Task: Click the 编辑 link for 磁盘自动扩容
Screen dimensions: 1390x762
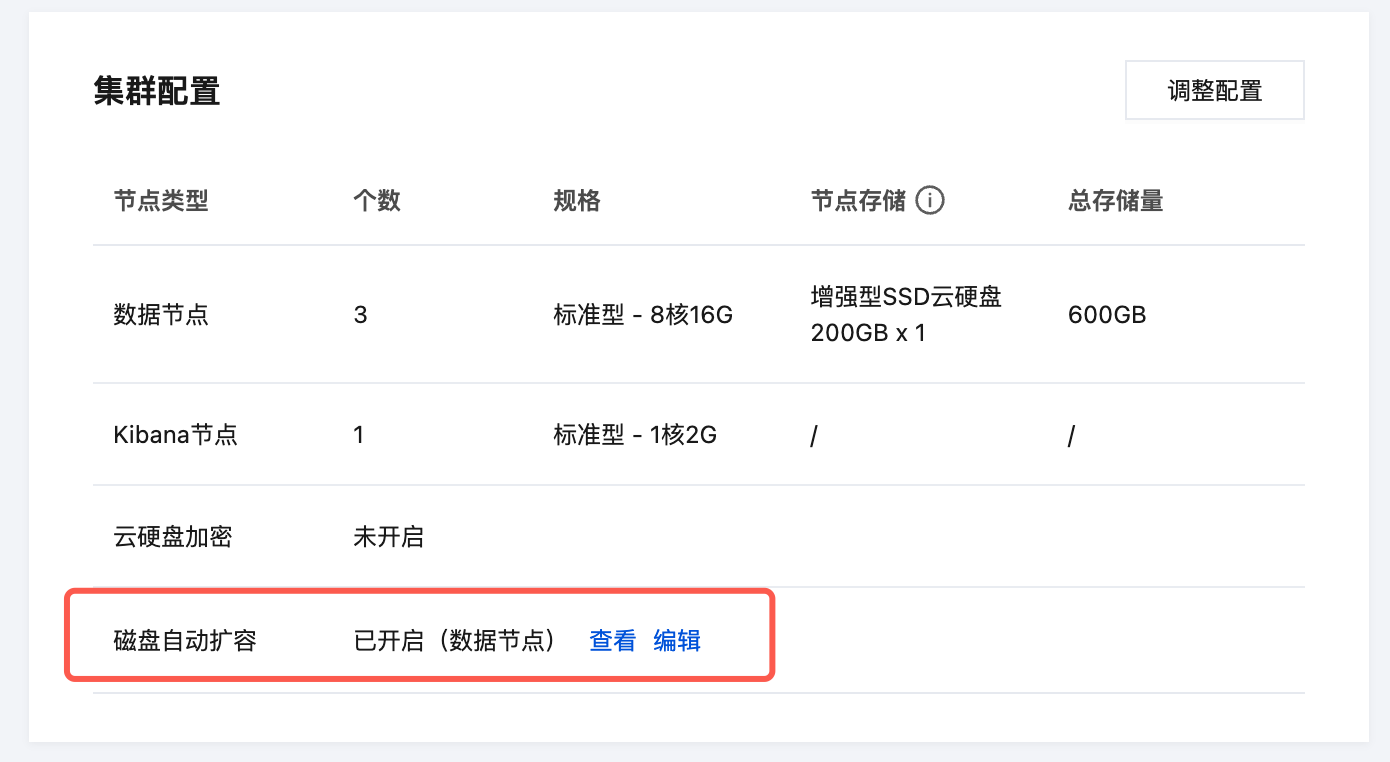Action: click(x=677, y=640)
